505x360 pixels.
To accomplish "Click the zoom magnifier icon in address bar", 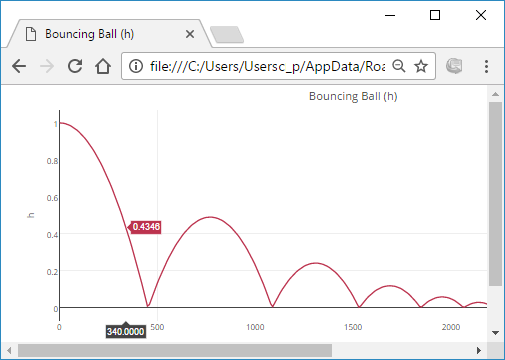I will (399, 66).
